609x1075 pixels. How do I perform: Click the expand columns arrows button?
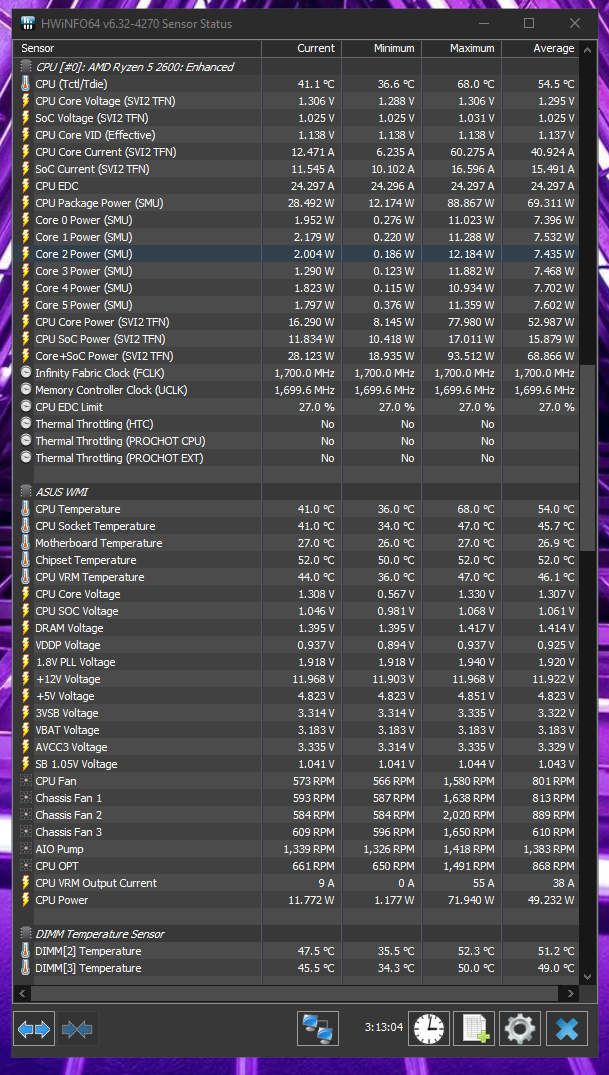click(x=34, y=1029)
